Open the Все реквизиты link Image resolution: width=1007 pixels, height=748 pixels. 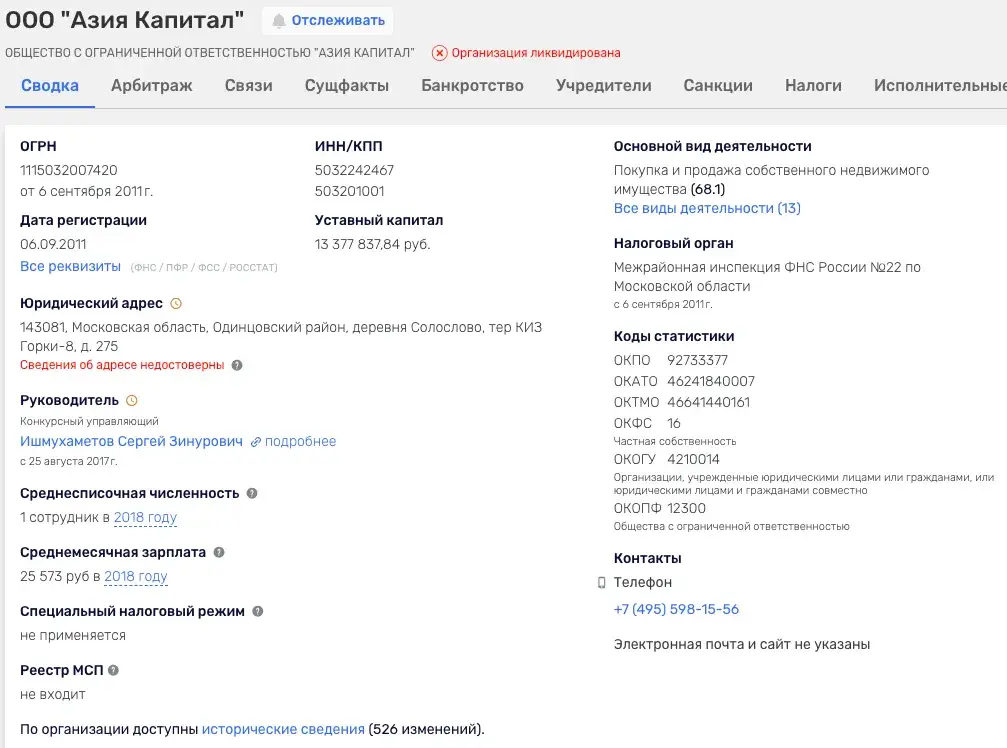[70, 266]
